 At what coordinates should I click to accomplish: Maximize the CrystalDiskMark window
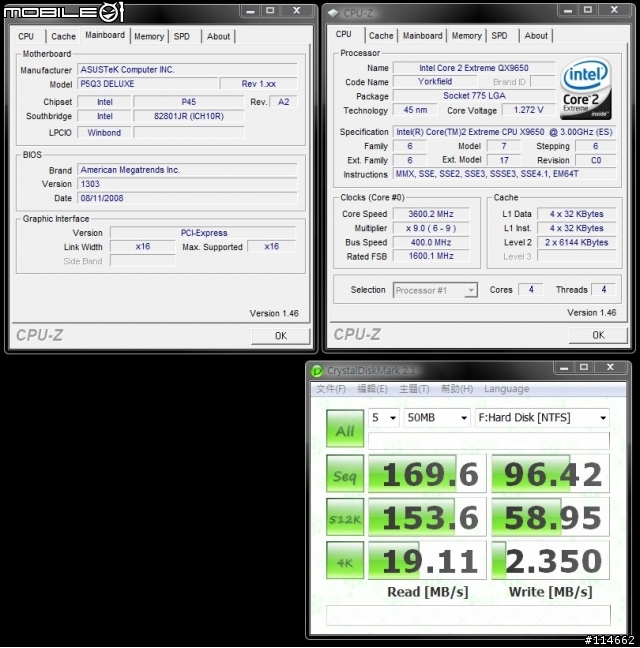click(584, 367)
